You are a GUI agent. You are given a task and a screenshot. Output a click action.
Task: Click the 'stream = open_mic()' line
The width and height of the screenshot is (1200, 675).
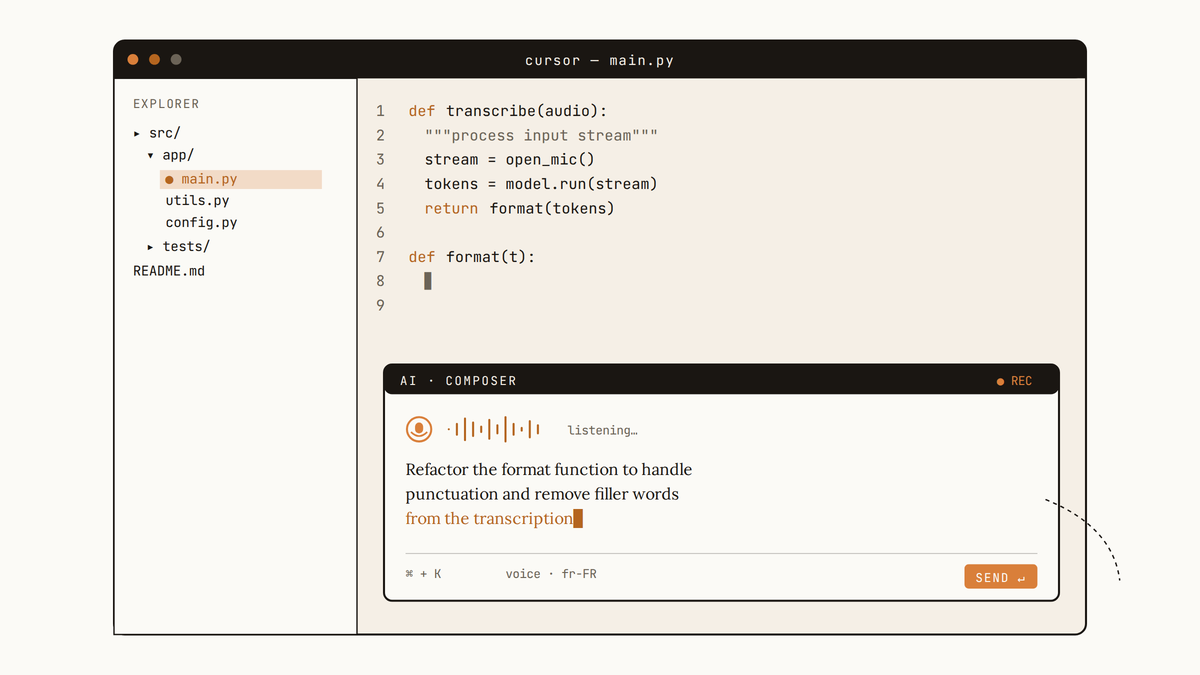click(x=510, y=160)
